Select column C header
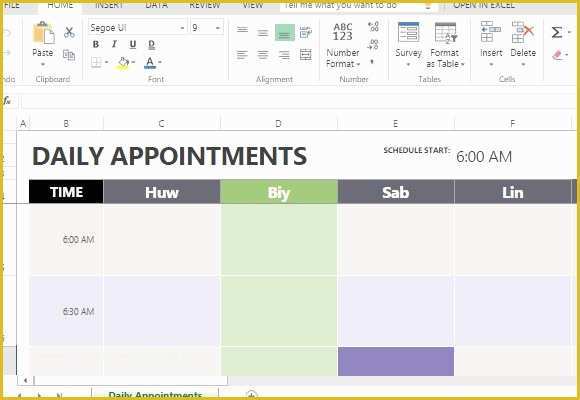The image size is (580, 400). (x=161, y=124)
